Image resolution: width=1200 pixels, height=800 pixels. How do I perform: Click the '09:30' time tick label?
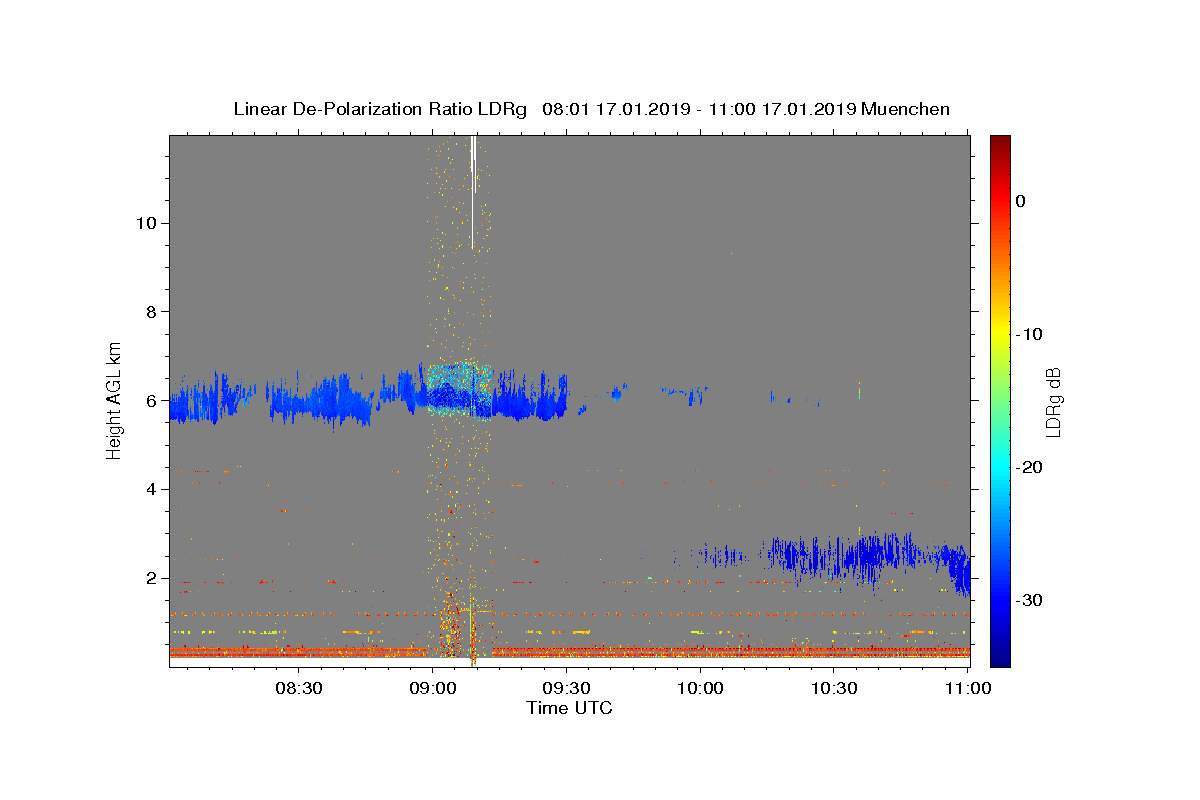pyautogui.click(x=566, y=689)
